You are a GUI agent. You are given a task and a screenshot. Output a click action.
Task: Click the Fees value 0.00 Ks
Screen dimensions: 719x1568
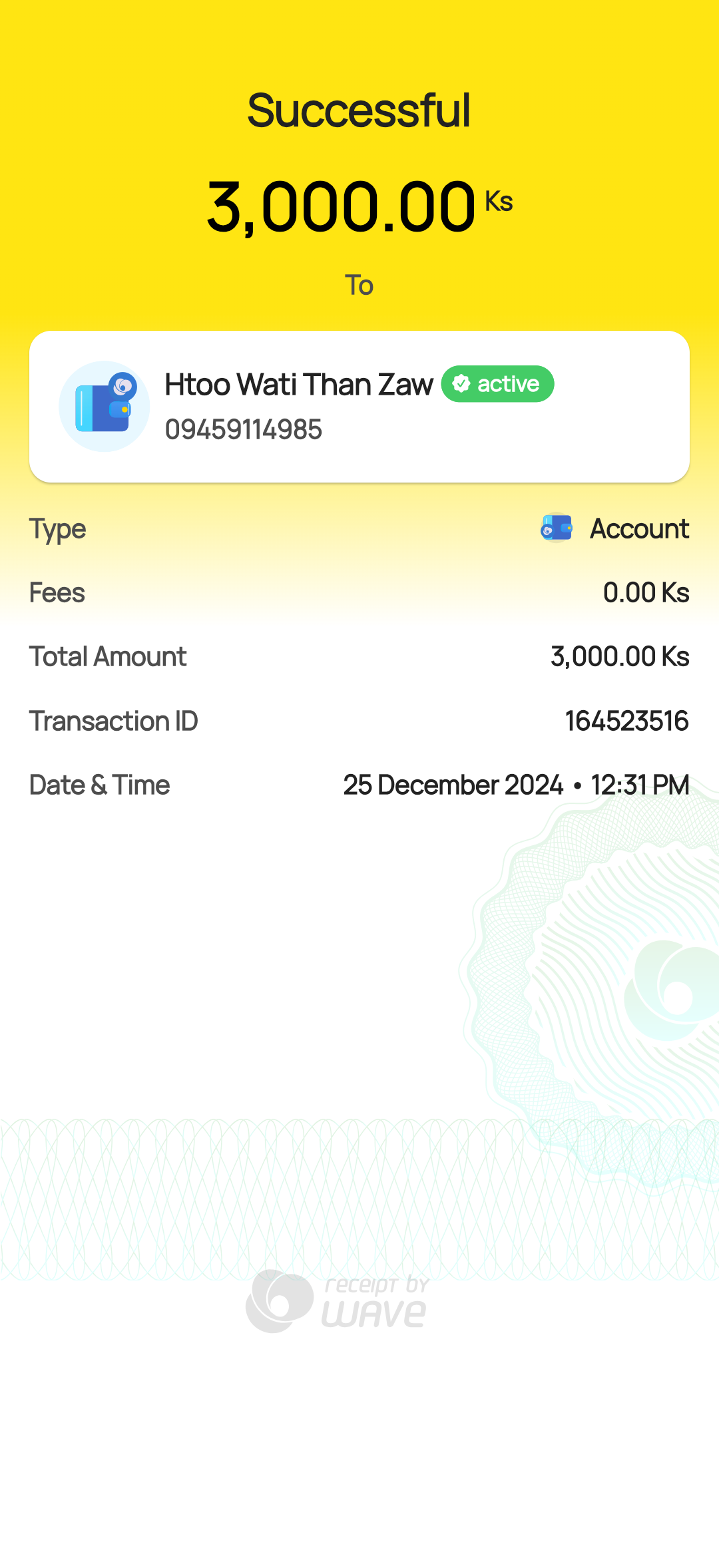646,592
